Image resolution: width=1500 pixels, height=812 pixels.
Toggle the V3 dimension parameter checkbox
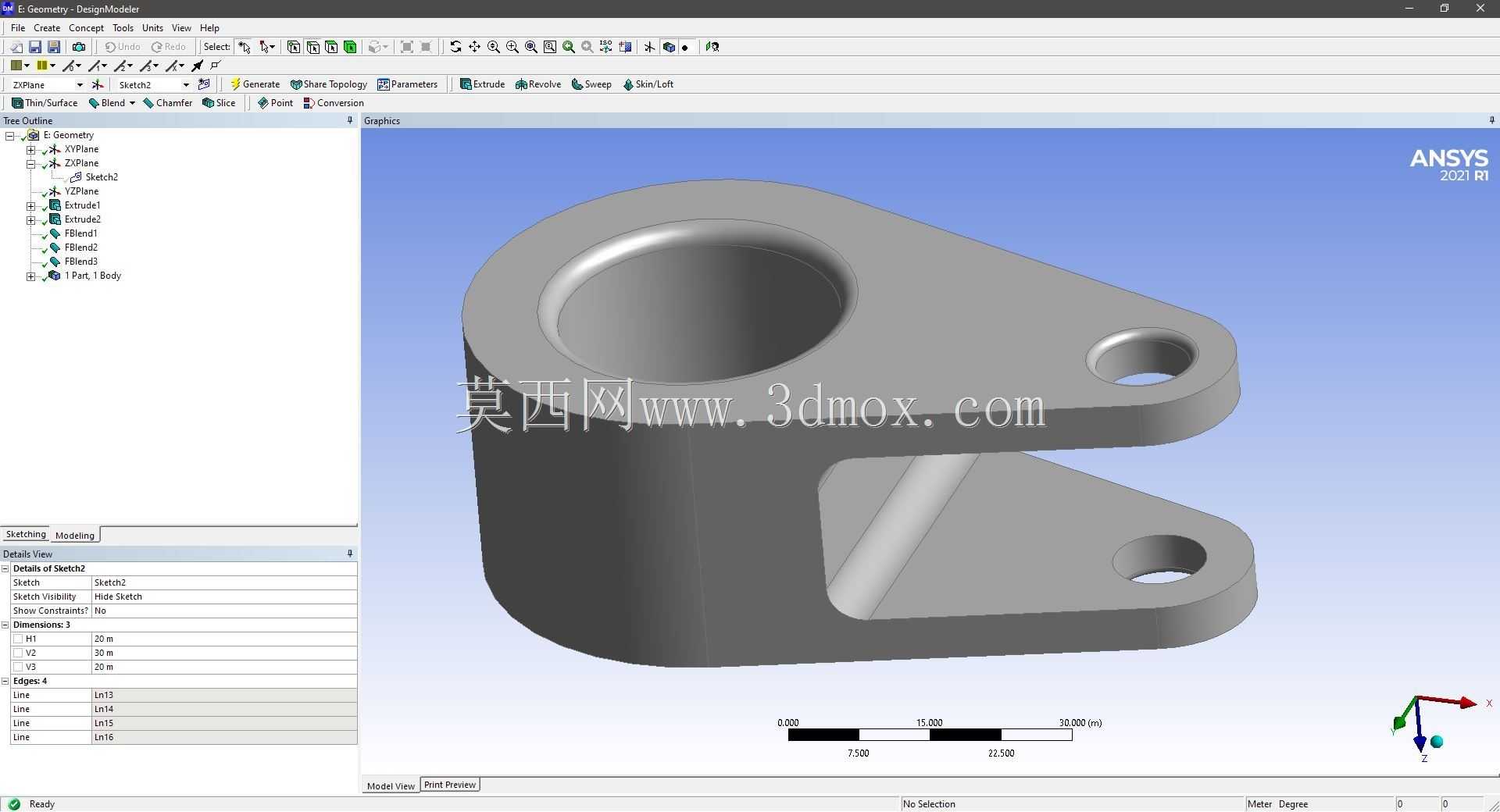coord(18,667)
